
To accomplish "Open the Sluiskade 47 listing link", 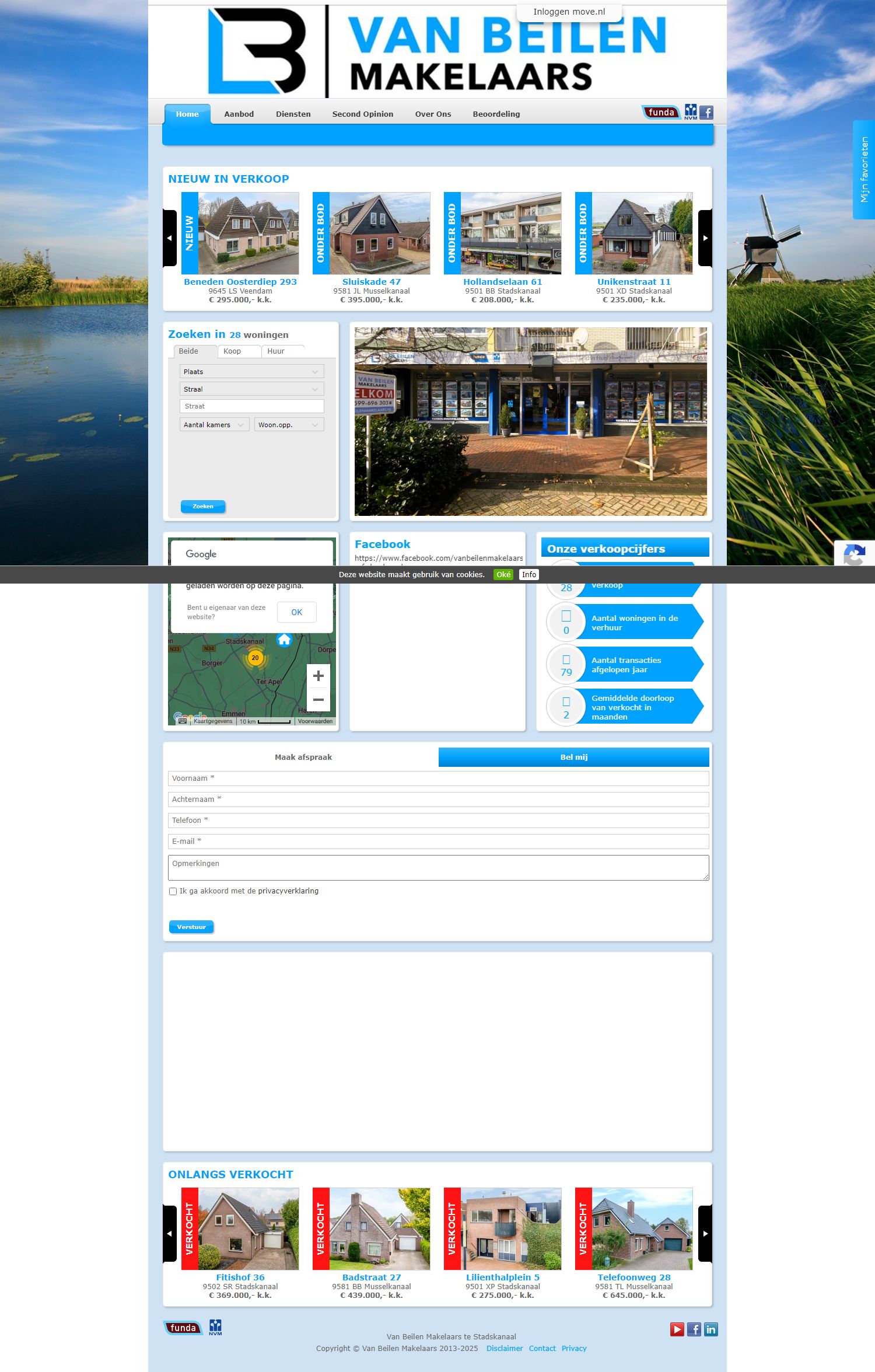I will click(x=372, y=282).
